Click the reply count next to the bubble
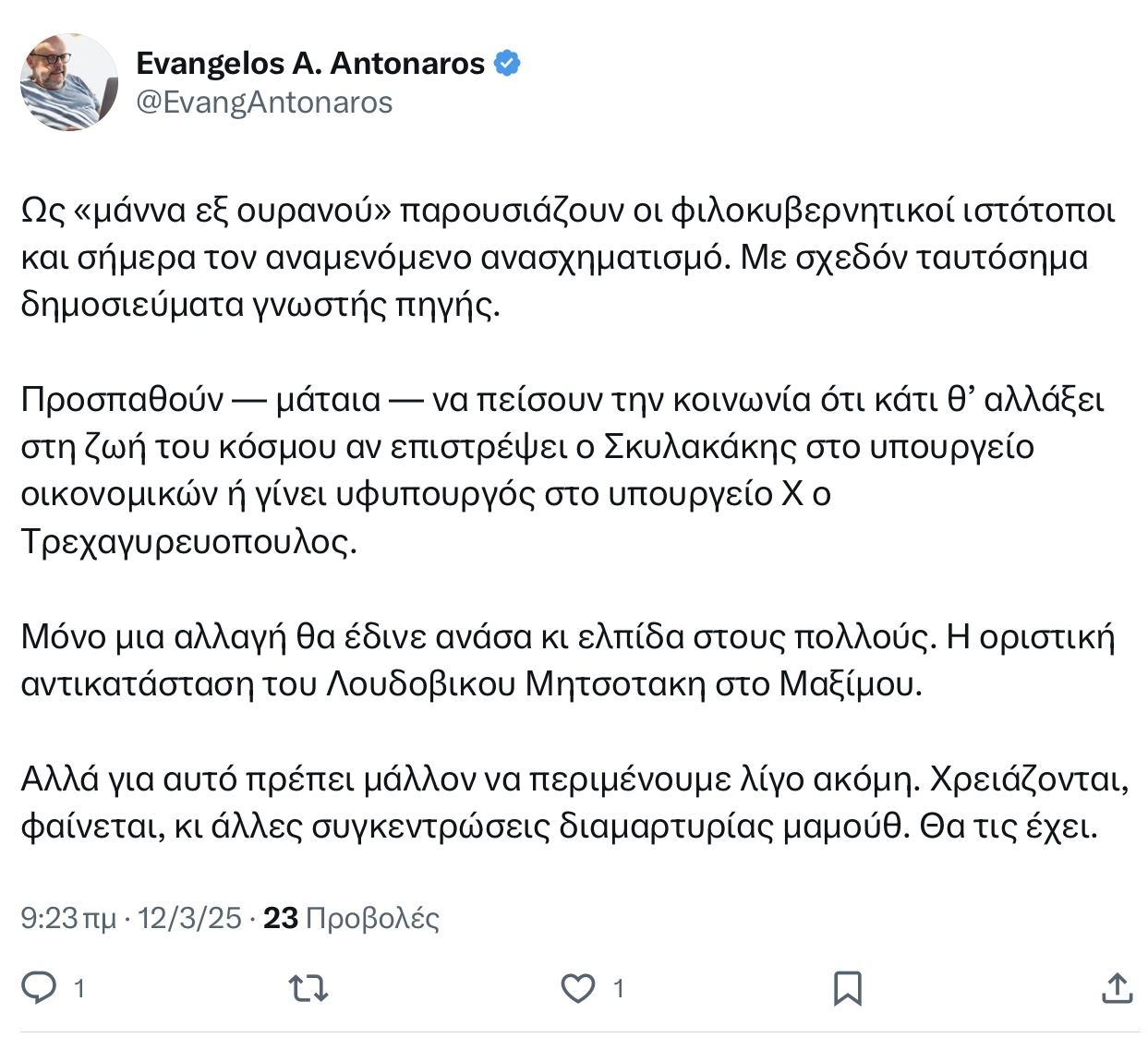Image resolution: width=1148 pixels, height=1038 pixels. [79, 989]
